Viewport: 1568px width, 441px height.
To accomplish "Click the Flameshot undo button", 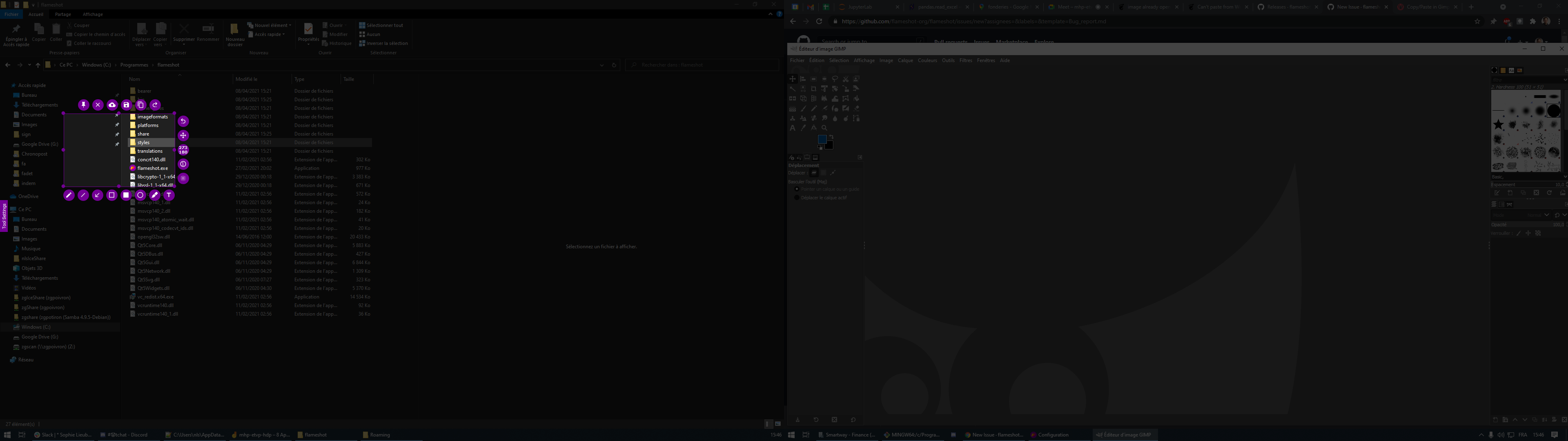I will click(183, 121).
